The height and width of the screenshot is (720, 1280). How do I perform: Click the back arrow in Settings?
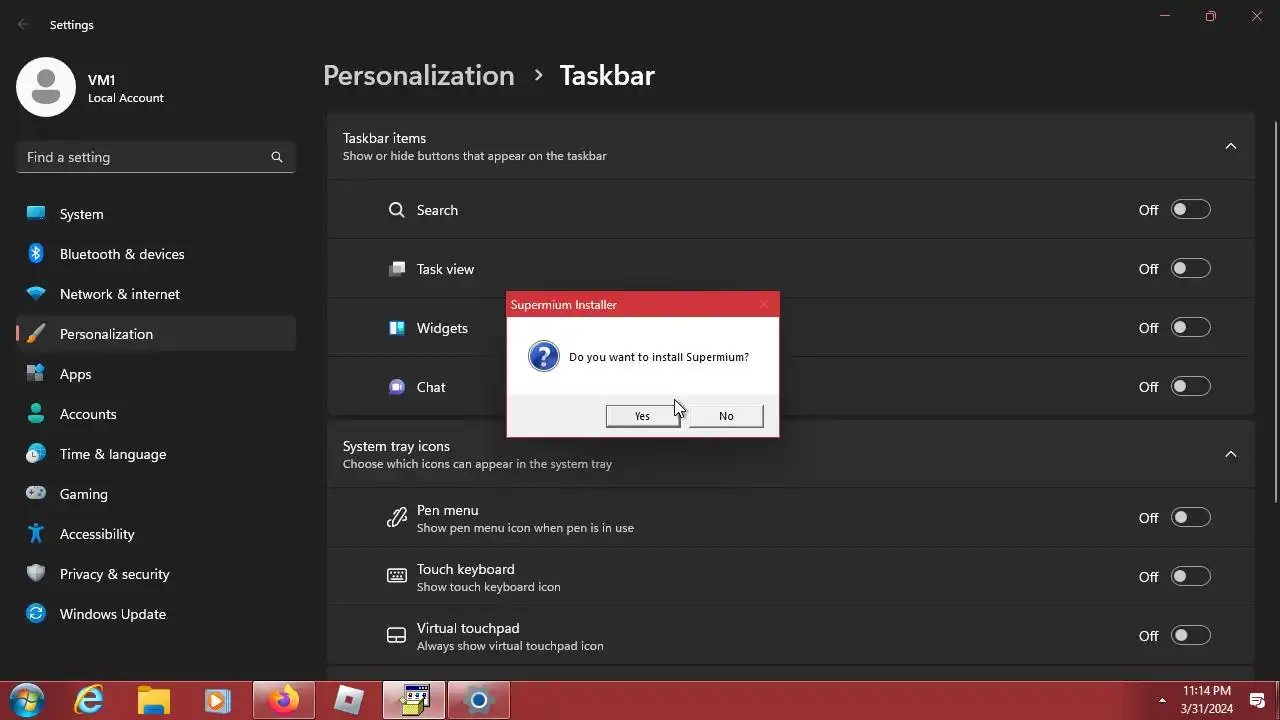coord(23,25)
